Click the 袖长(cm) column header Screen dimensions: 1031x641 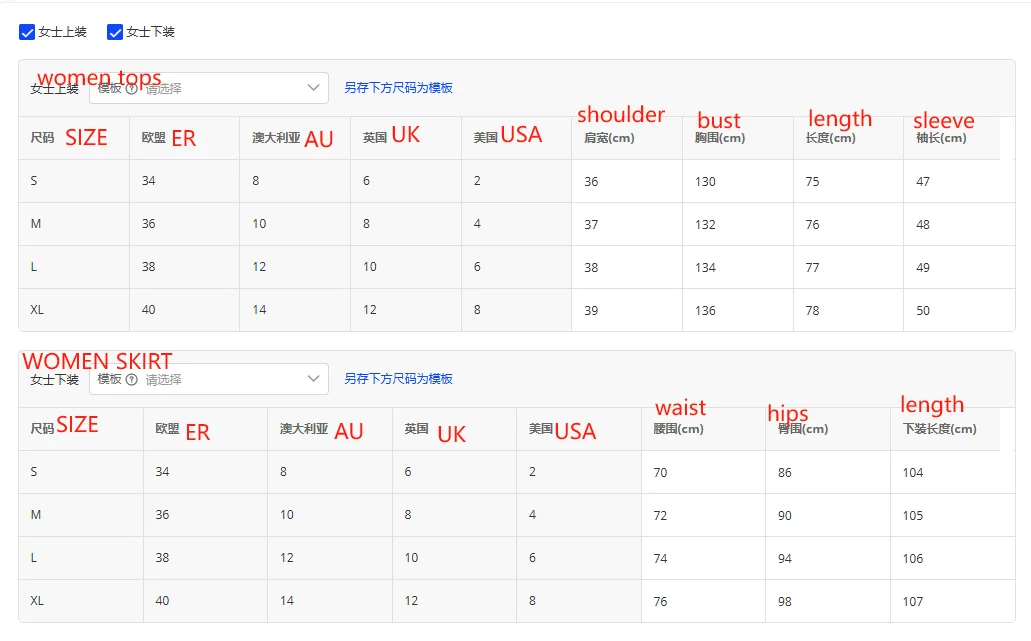tap(941, 138)
